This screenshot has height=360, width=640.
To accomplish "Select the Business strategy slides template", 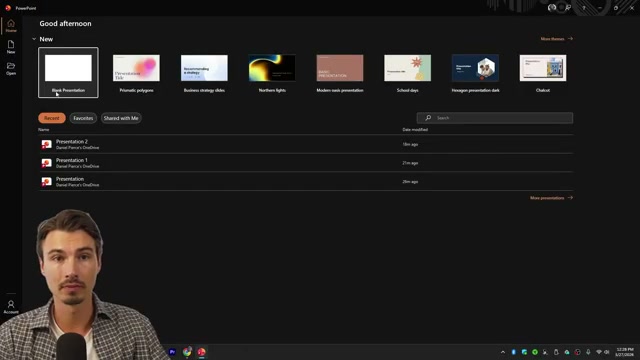I will pos(204,73).
